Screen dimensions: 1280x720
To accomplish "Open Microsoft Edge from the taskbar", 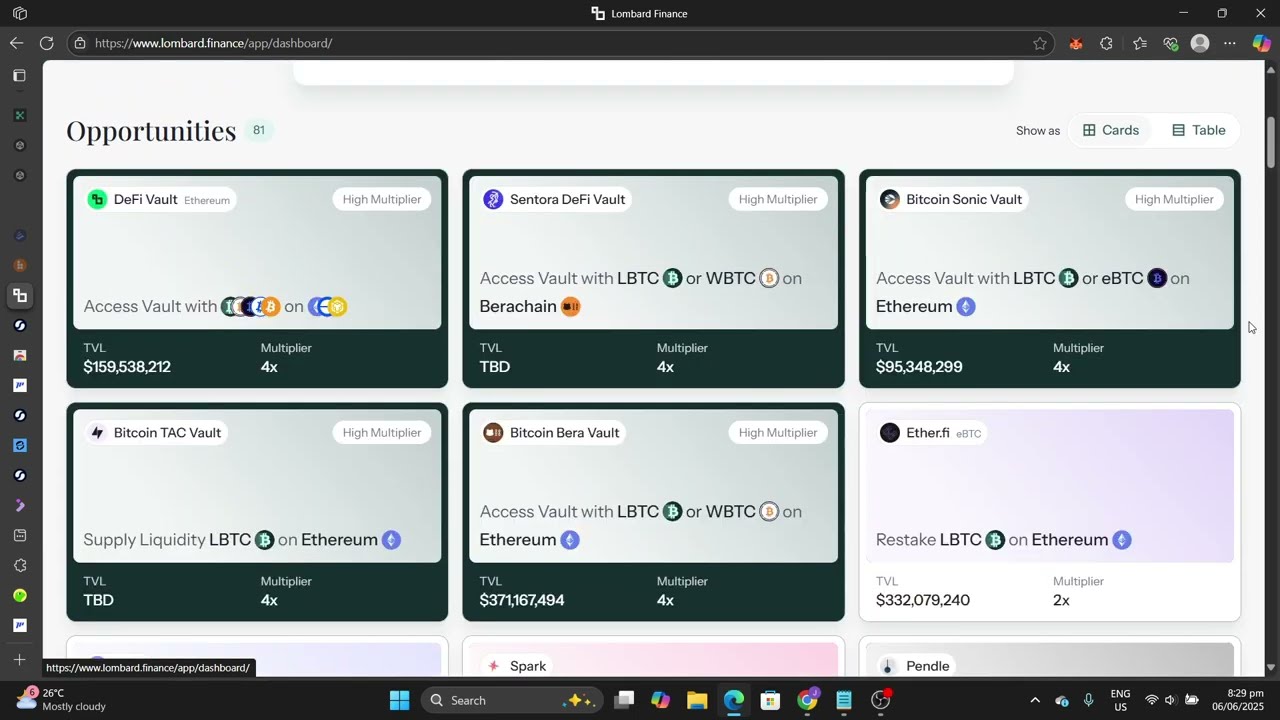I will [734, 700].
